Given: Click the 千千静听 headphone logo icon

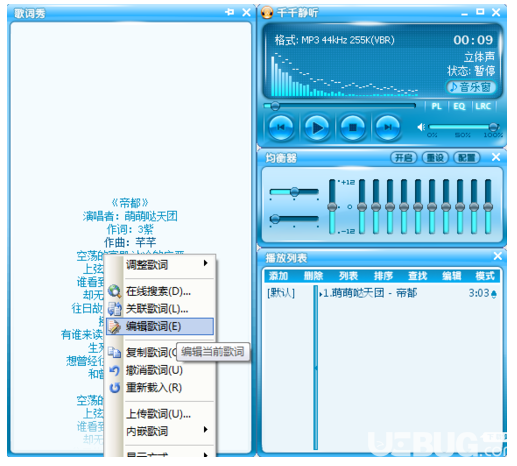Looking at the screenshot, I should [267, 13].
